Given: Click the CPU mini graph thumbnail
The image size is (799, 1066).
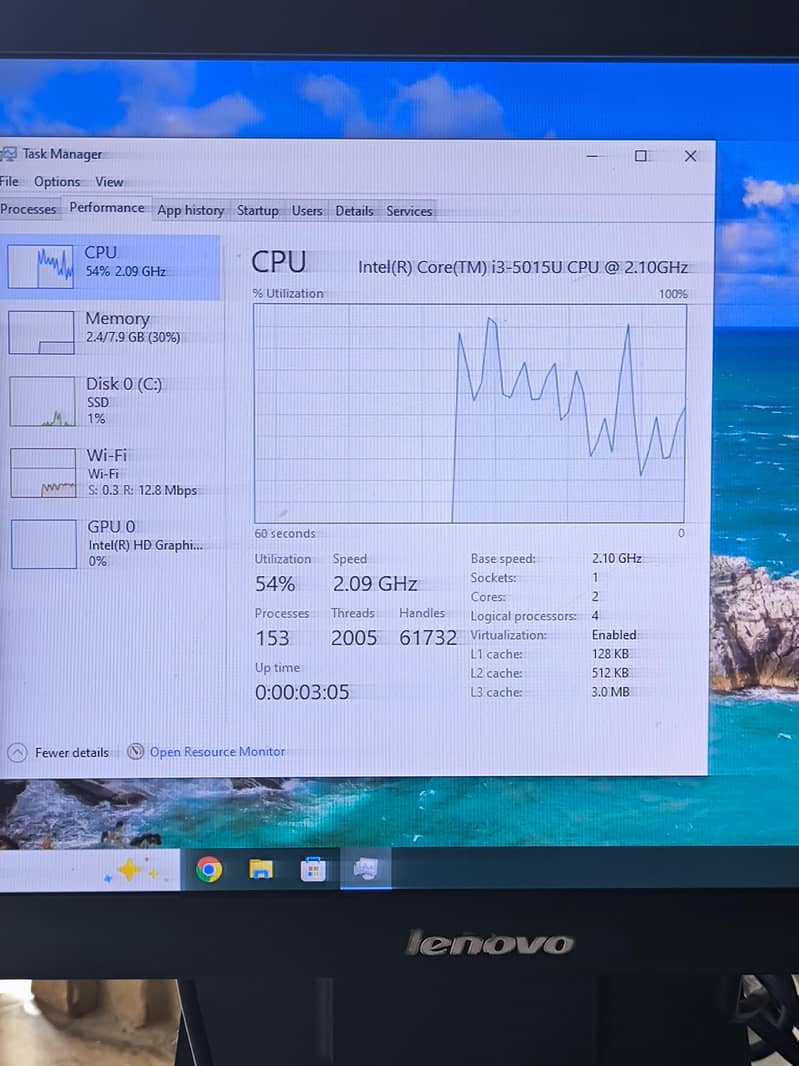Looking at the screenshot, I should point(41,266).
